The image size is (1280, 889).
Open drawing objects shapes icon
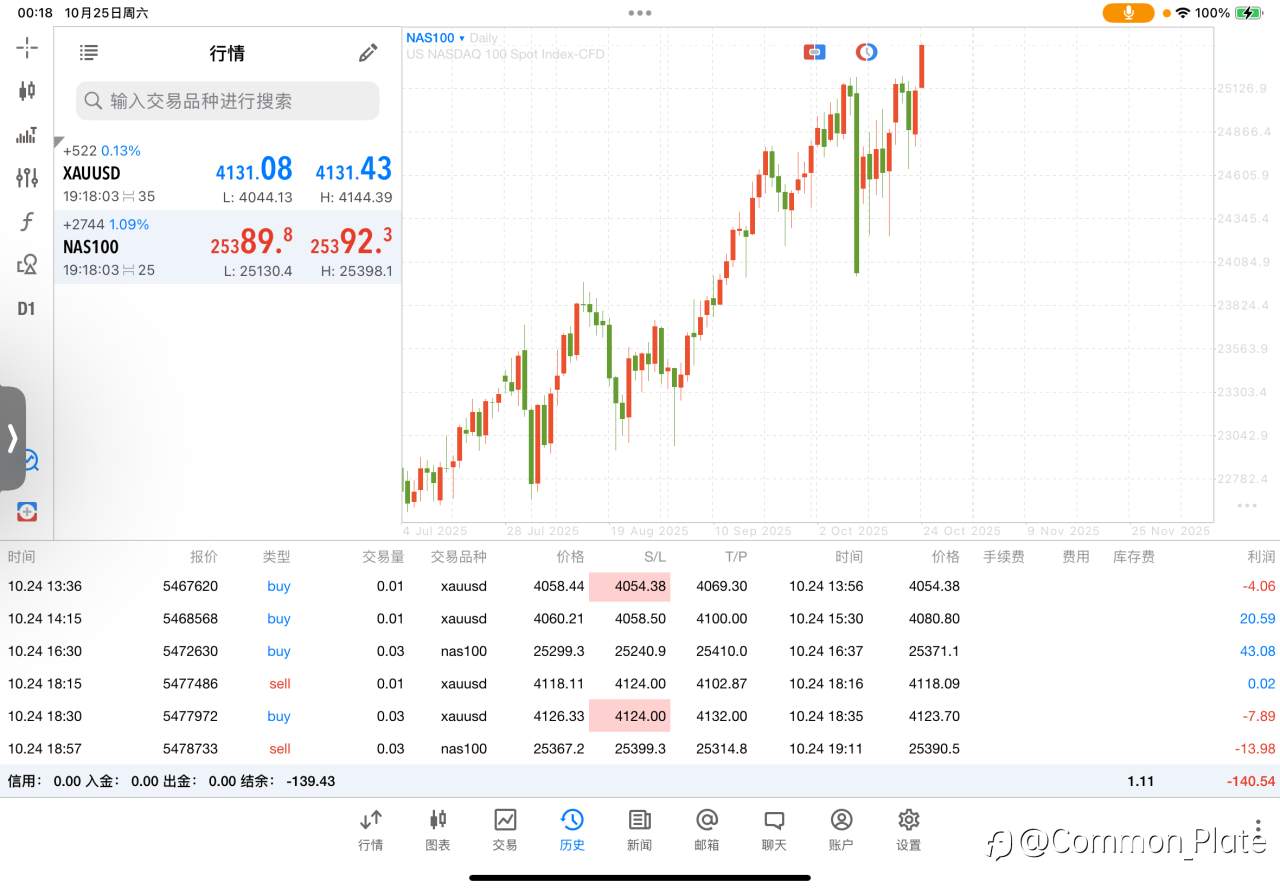click(27, 265)
